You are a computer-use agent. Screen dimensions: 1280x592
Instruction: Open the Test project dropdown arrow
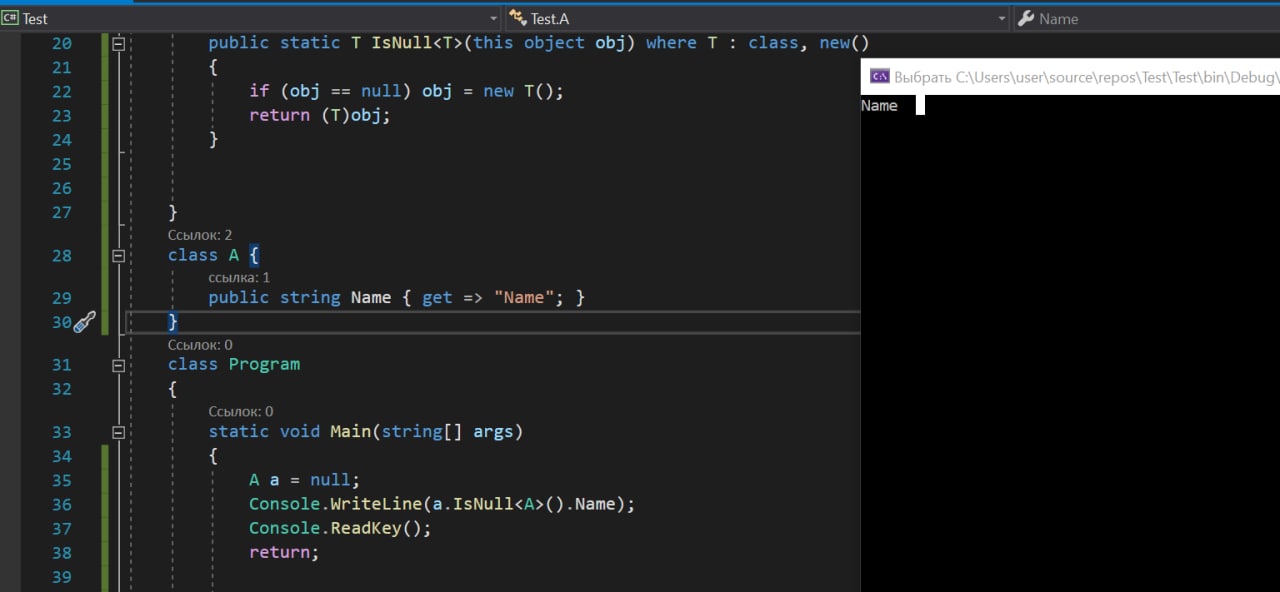[494, 19]
